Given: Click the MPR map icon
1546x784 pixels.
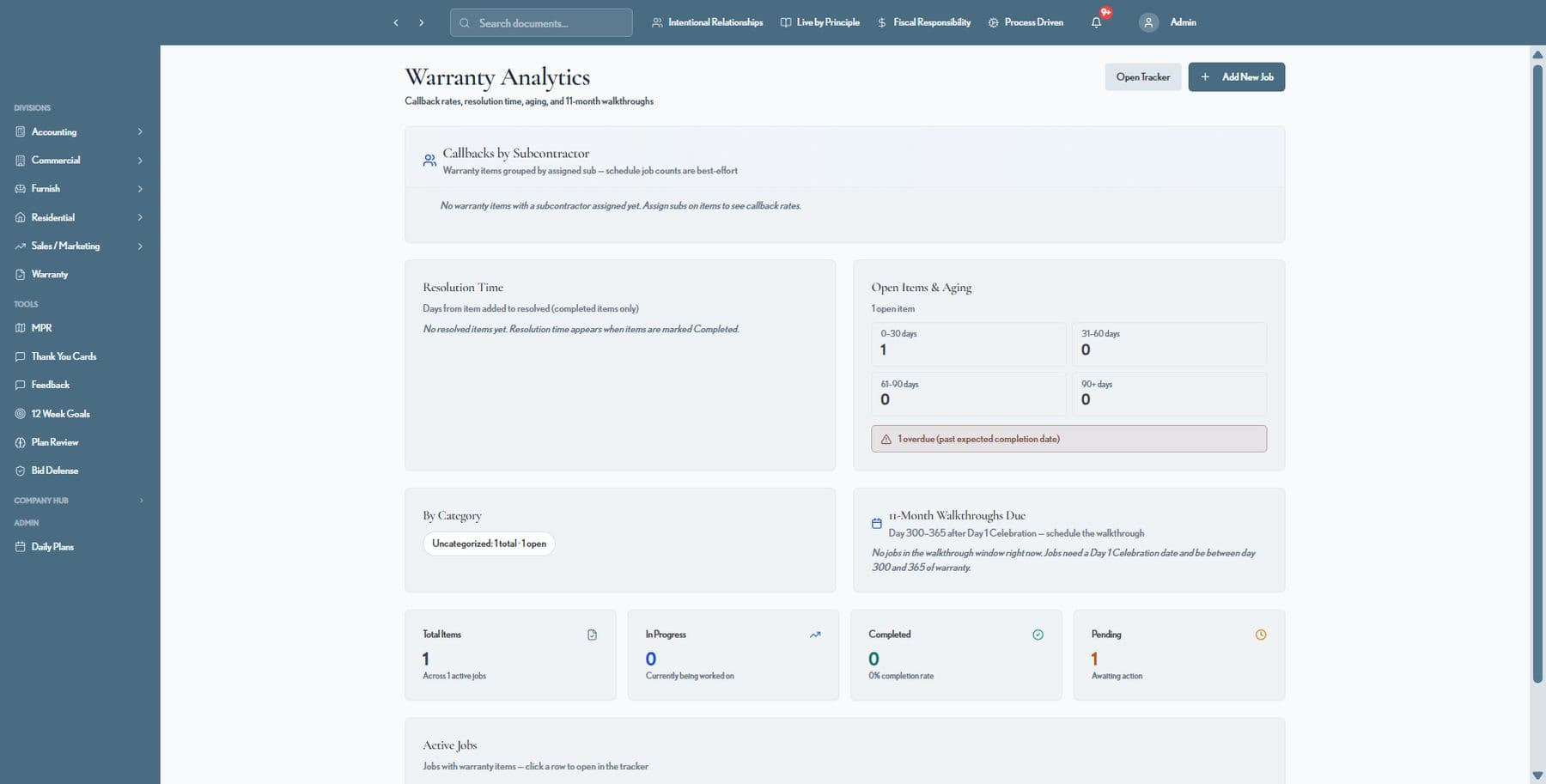Looking at the screenshot, I should (21, 328).
